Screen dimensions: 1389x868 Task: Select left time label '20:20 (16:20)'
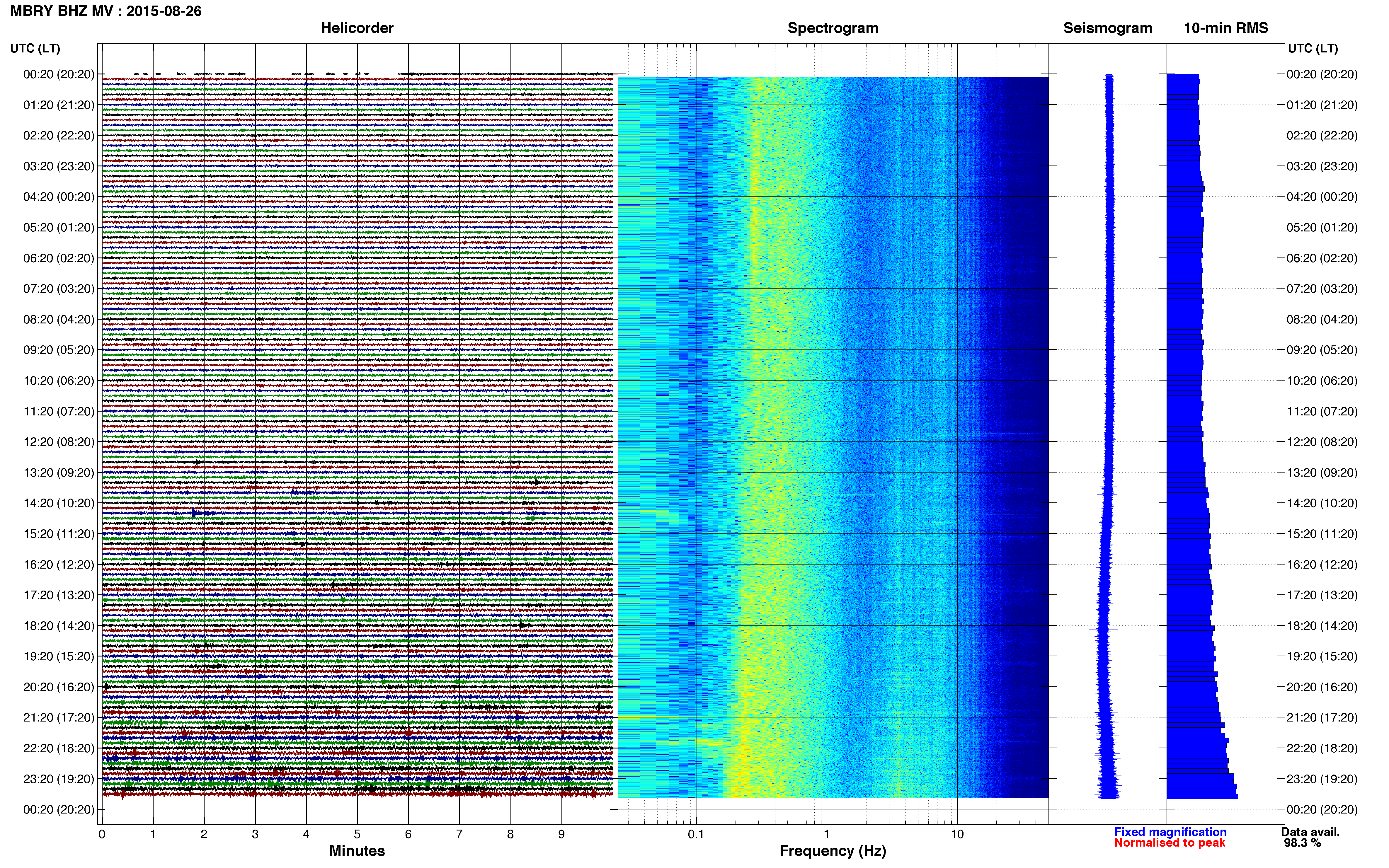point(59,687)
